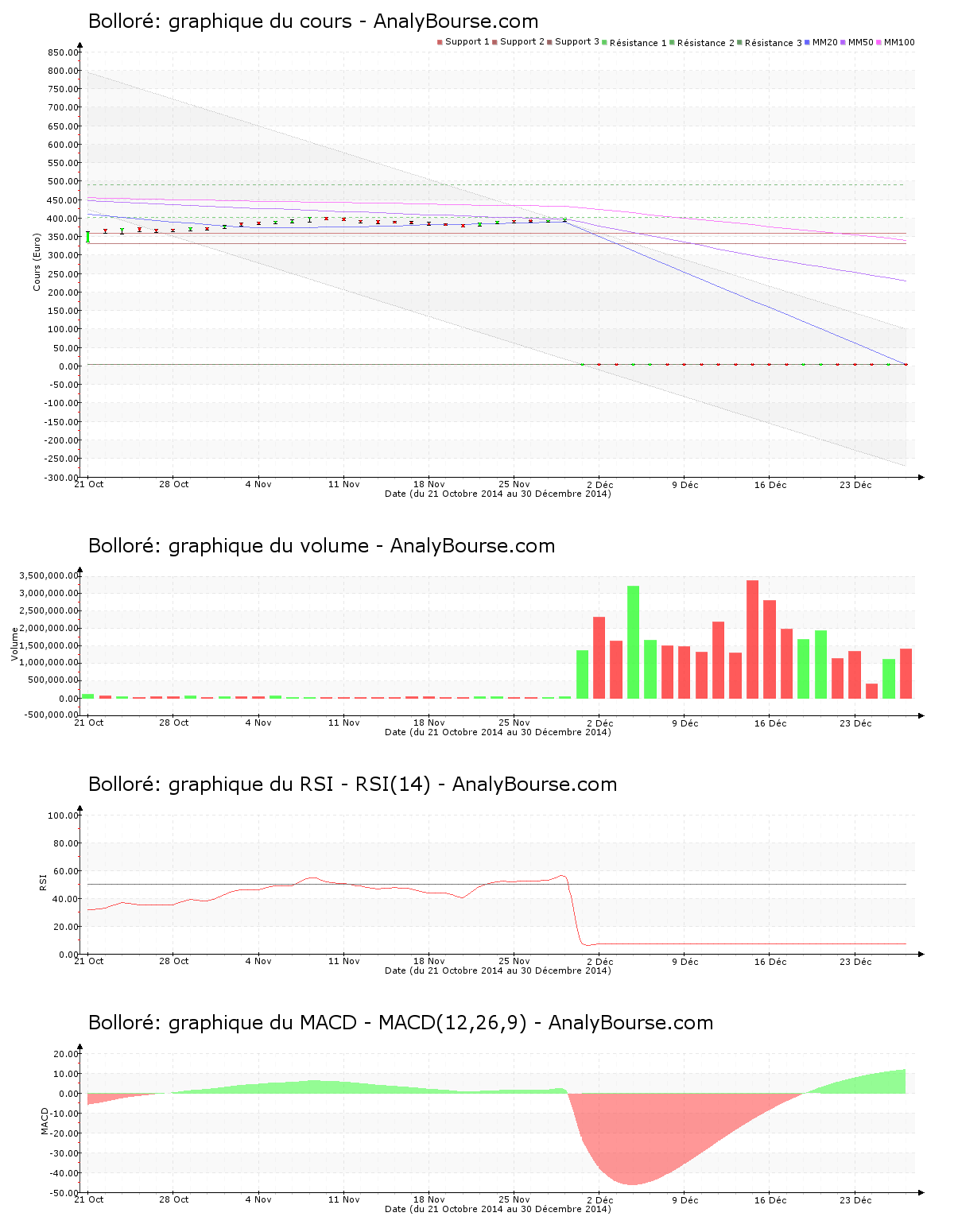Click the 60.00 label on RSI axis
This screenshot has width=954, height=1232.
(x=66, y=871)
